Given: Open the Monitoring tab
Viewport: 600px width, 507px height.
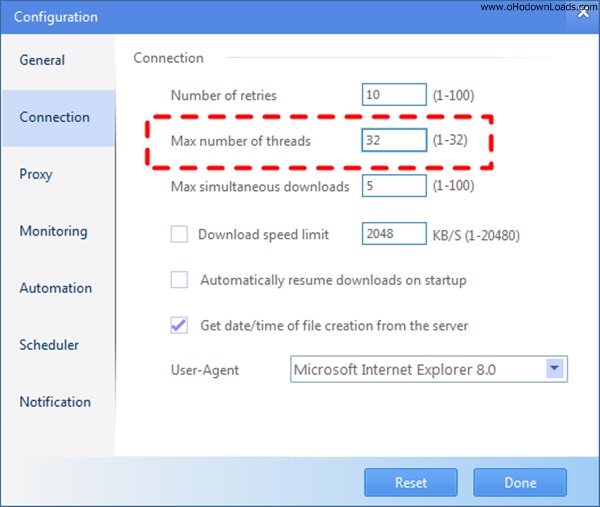Looking at the screenshot, I should [58, 231].
